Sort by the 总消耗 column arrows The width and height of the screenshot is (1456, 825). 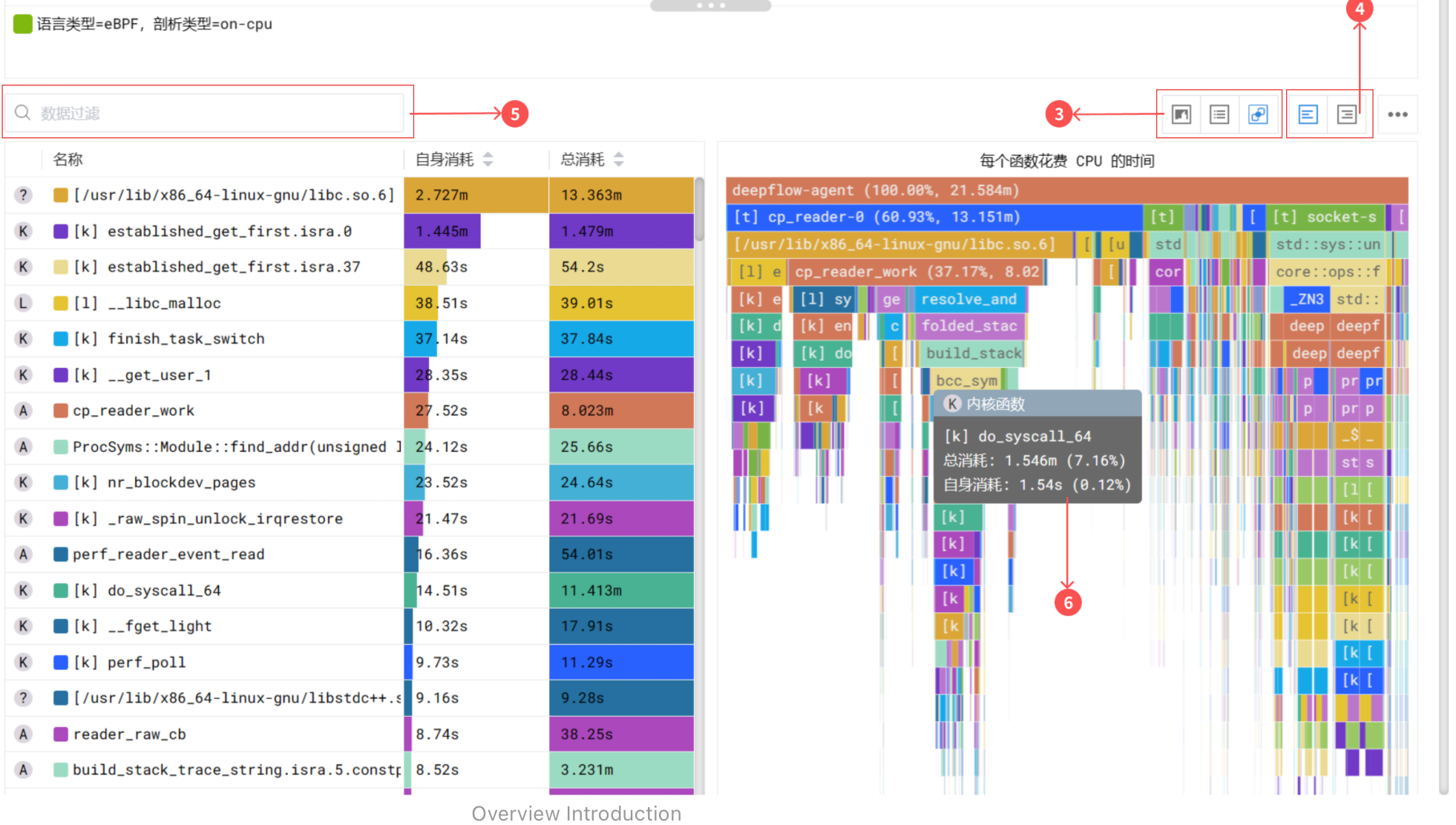pyautogui.click(x=619, y=160)
